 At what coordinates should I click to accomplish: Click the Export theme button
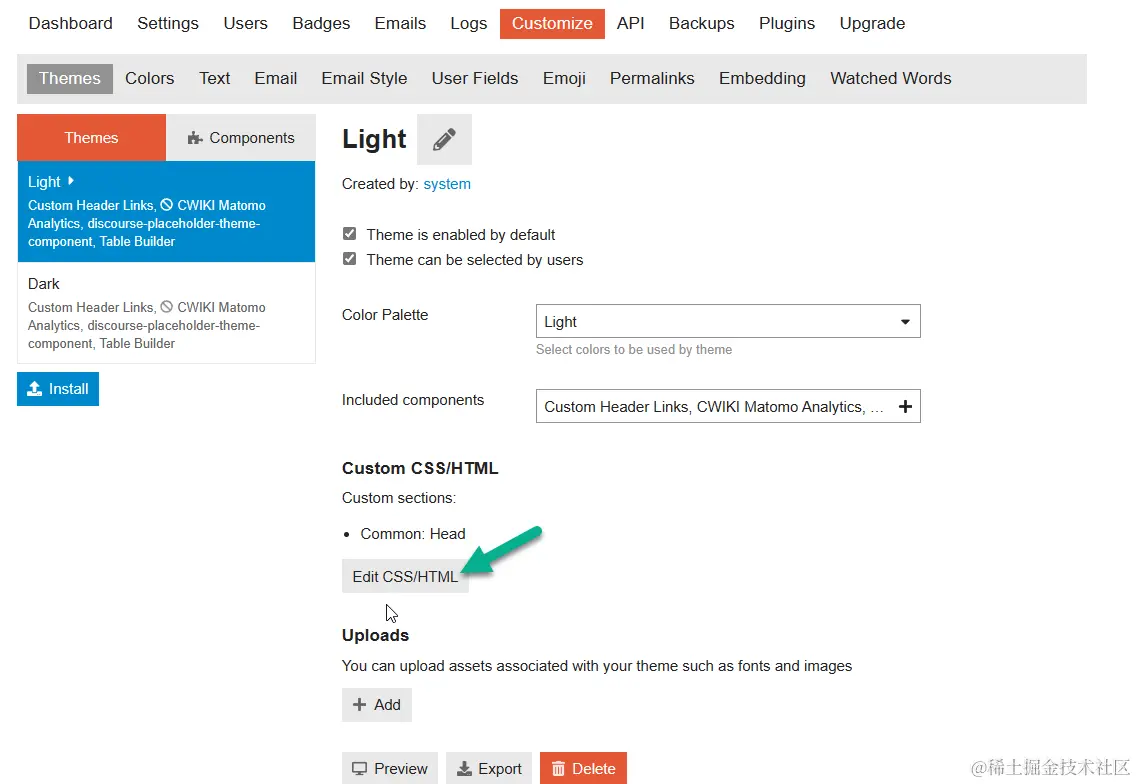pos(489,768)
